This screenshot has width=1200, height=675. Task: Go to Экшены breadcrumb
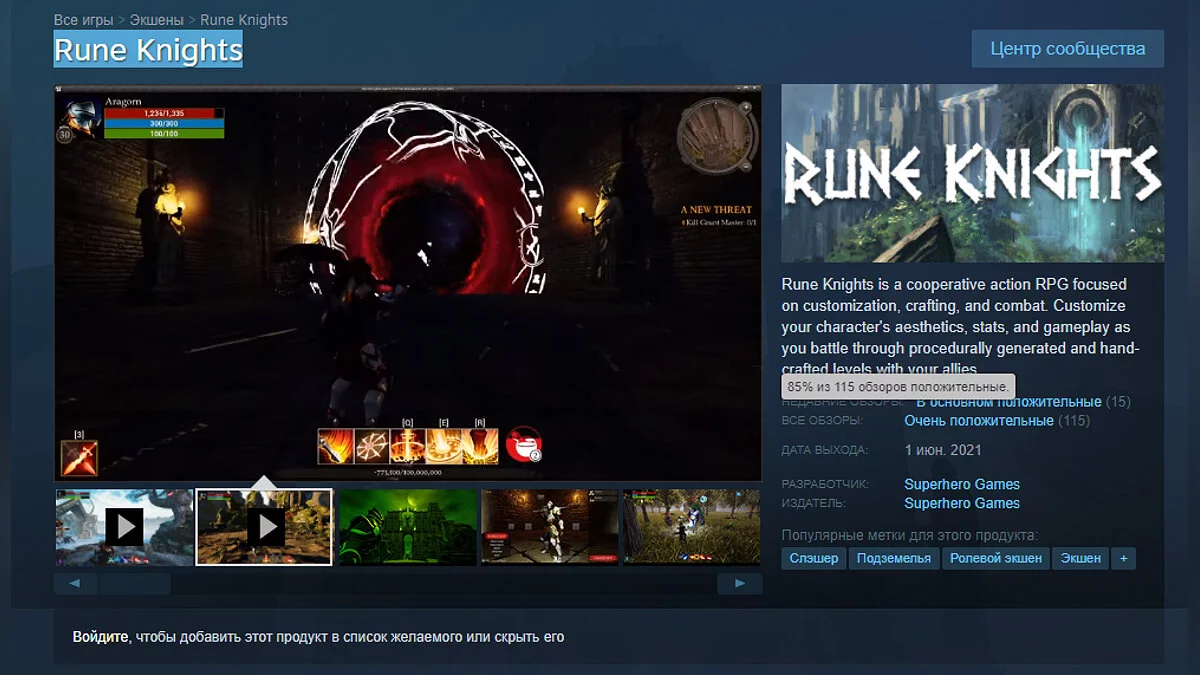155,20
